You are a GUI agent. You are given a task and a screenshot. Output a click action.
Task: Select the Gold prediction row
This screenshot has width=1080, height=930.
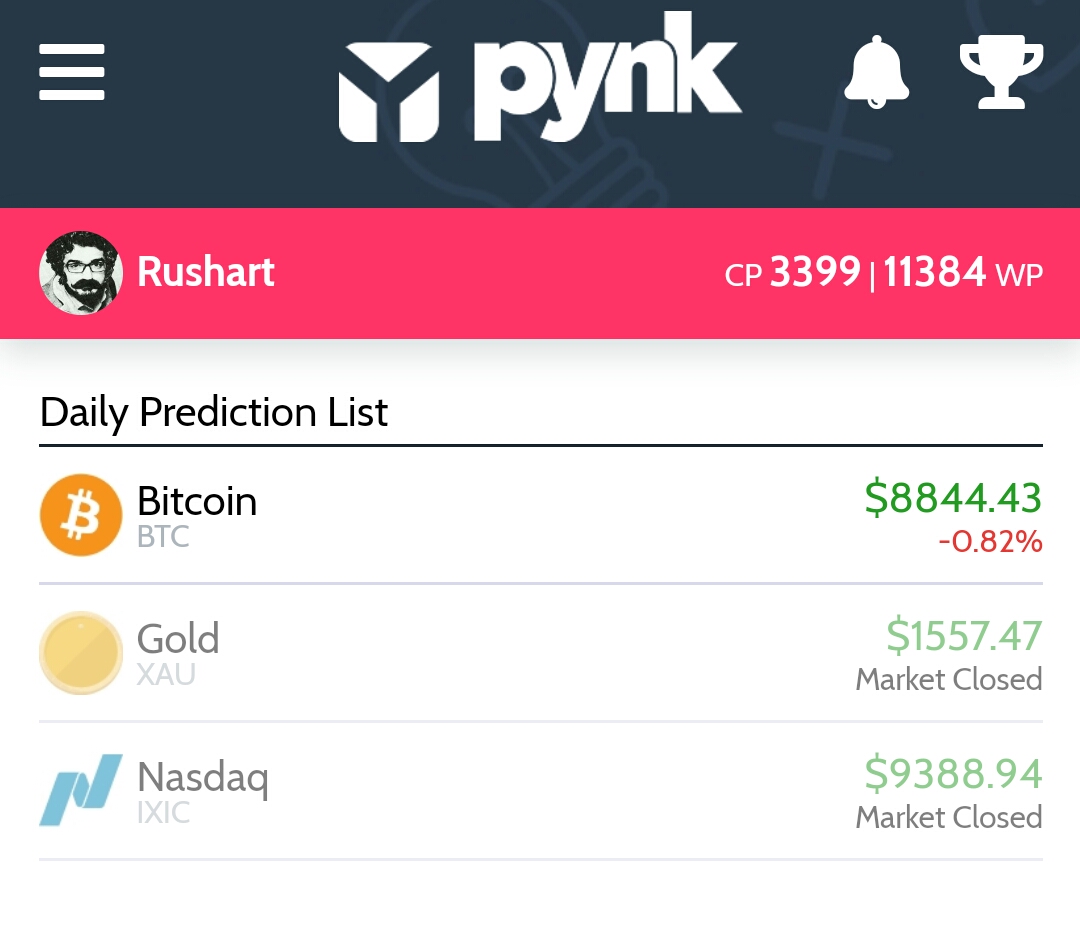click(x=541, y=653)
